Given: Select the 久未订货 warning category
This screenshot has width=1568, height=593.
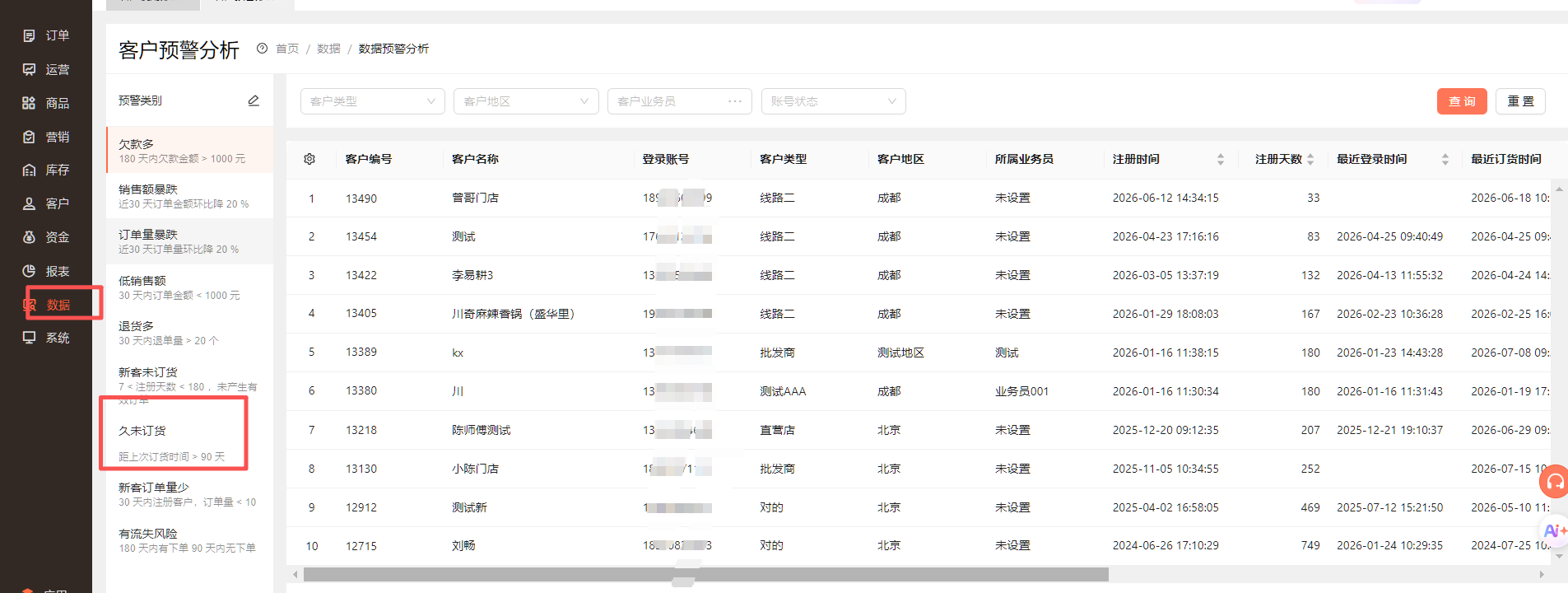Looking at the screenshot, I should coord(190,442).
